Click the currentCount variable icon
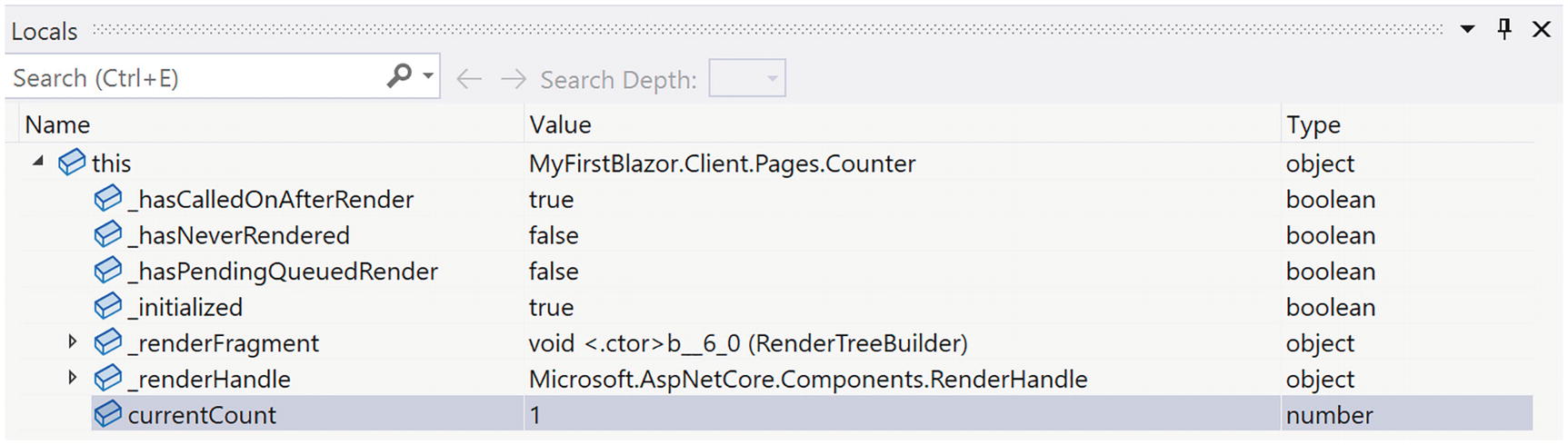Viewport: 1568px width, 445px height. click(x=108, y=414)
